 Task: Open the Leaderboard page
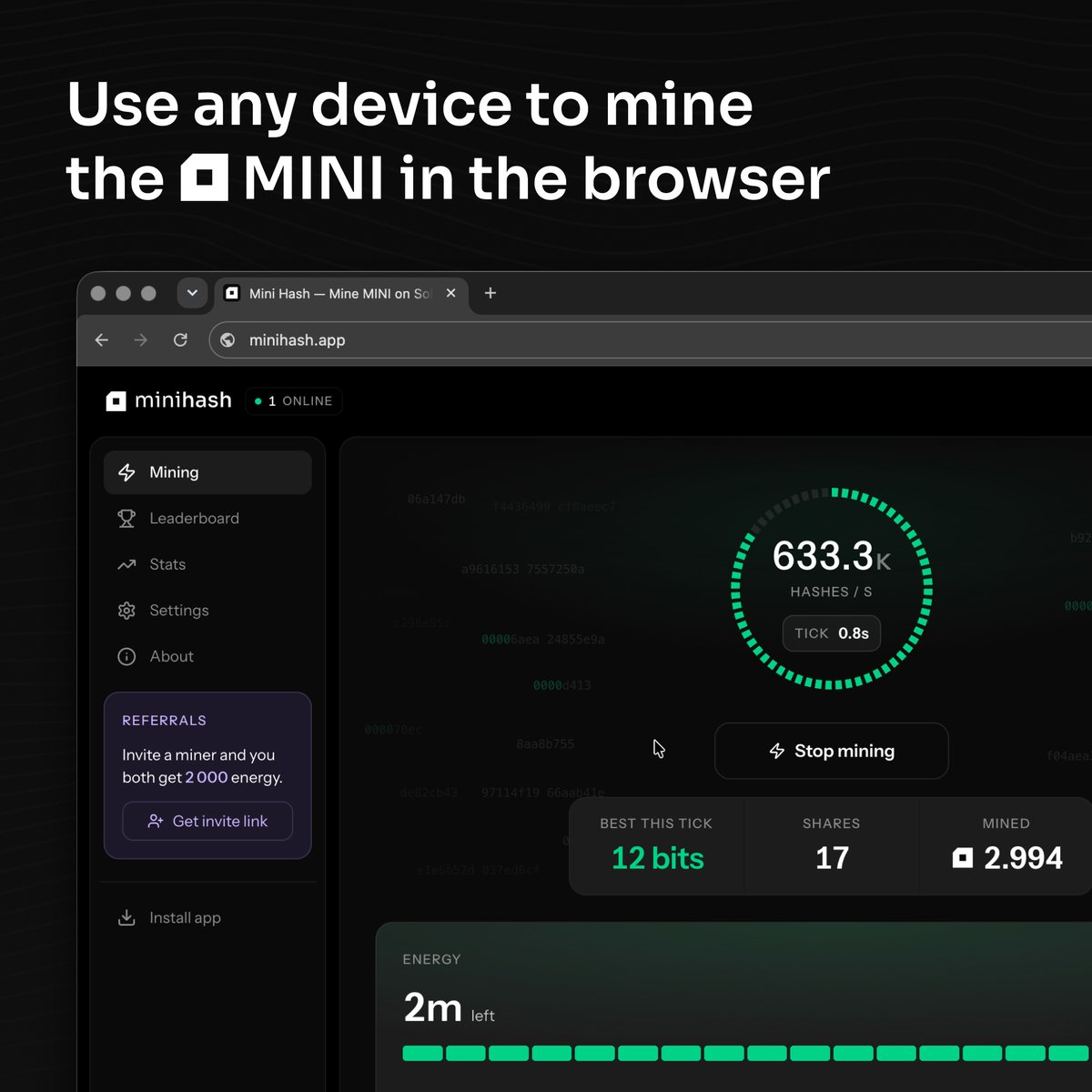point(207,519)
